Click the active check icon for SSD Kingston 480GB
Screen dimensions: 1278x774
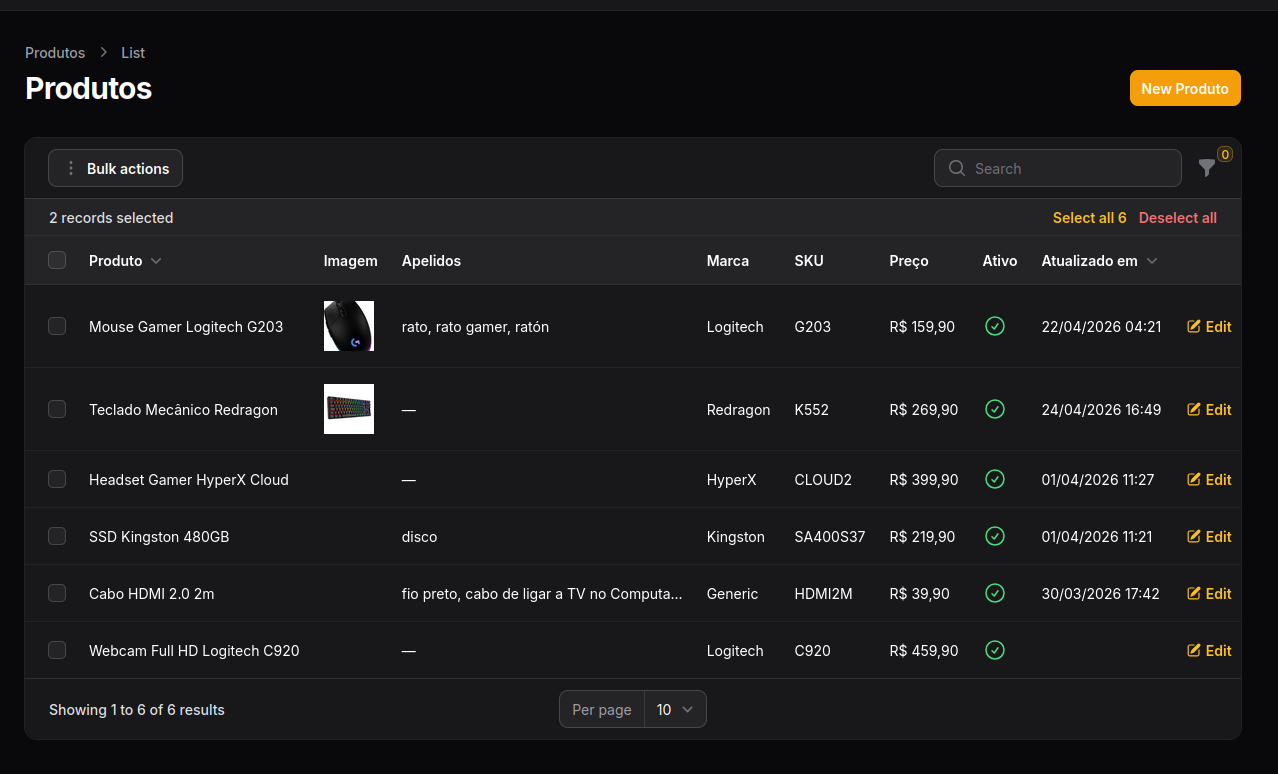[x=995, y=536]
